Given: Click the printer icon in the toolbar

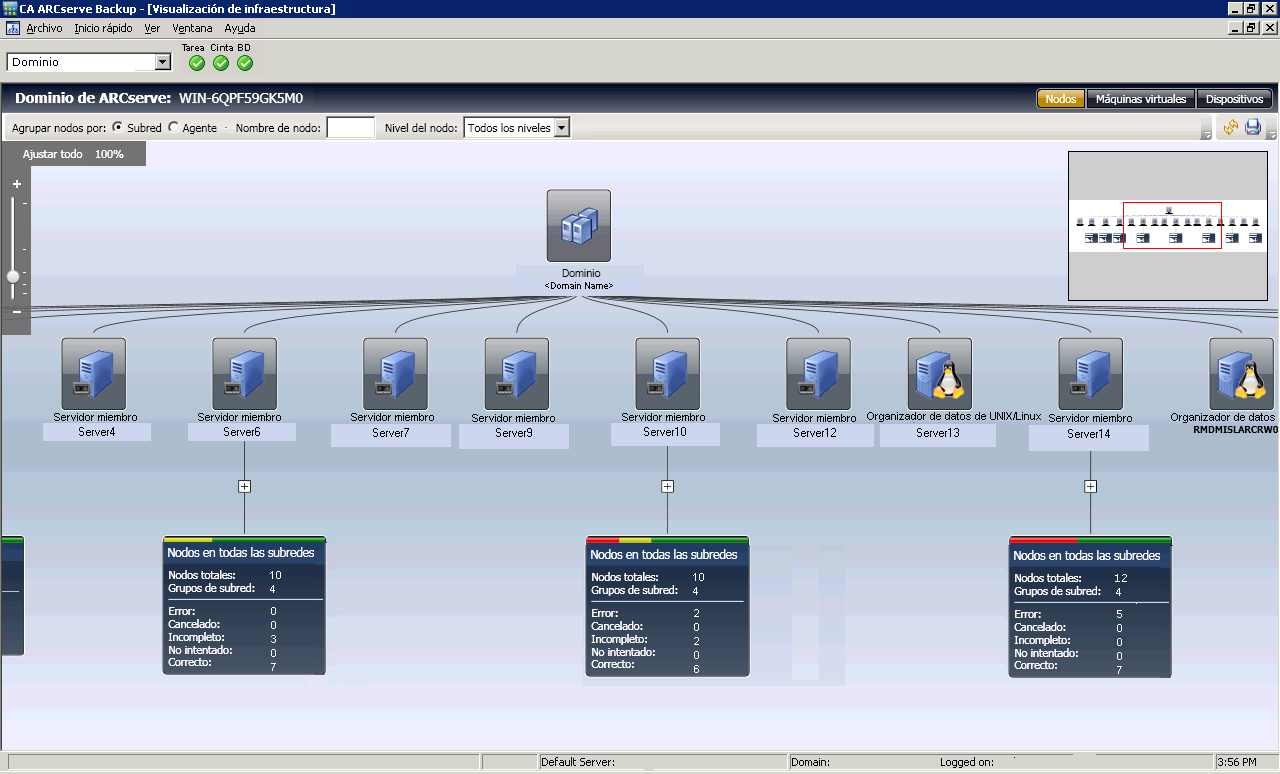Looking at the screenshot, I should tap(1253, 128).
